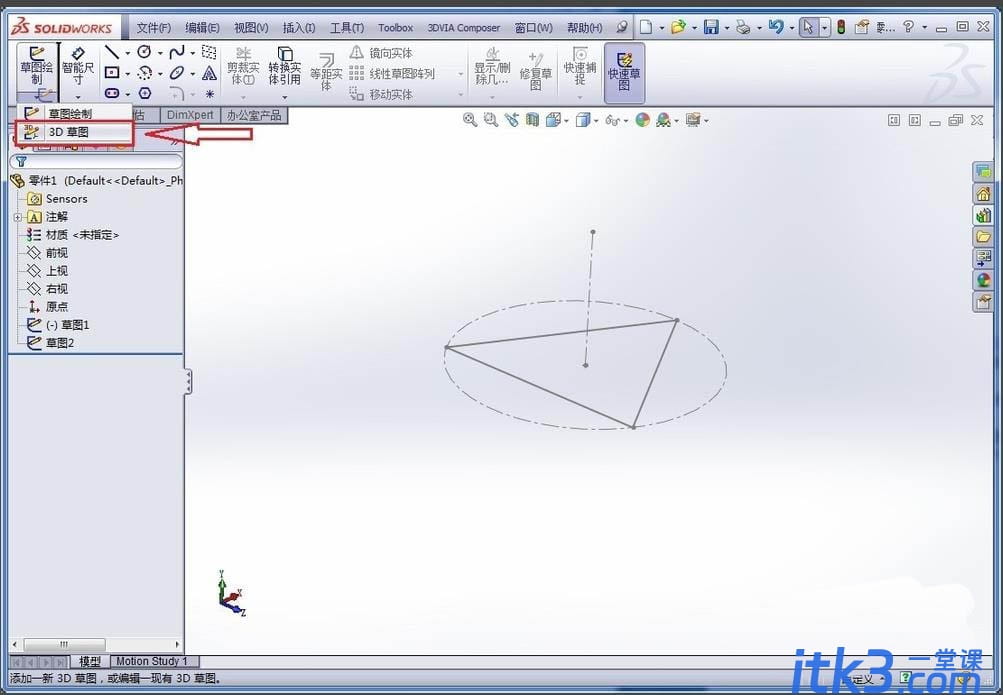Toggle the menu bar pushpin

(621, 27)
